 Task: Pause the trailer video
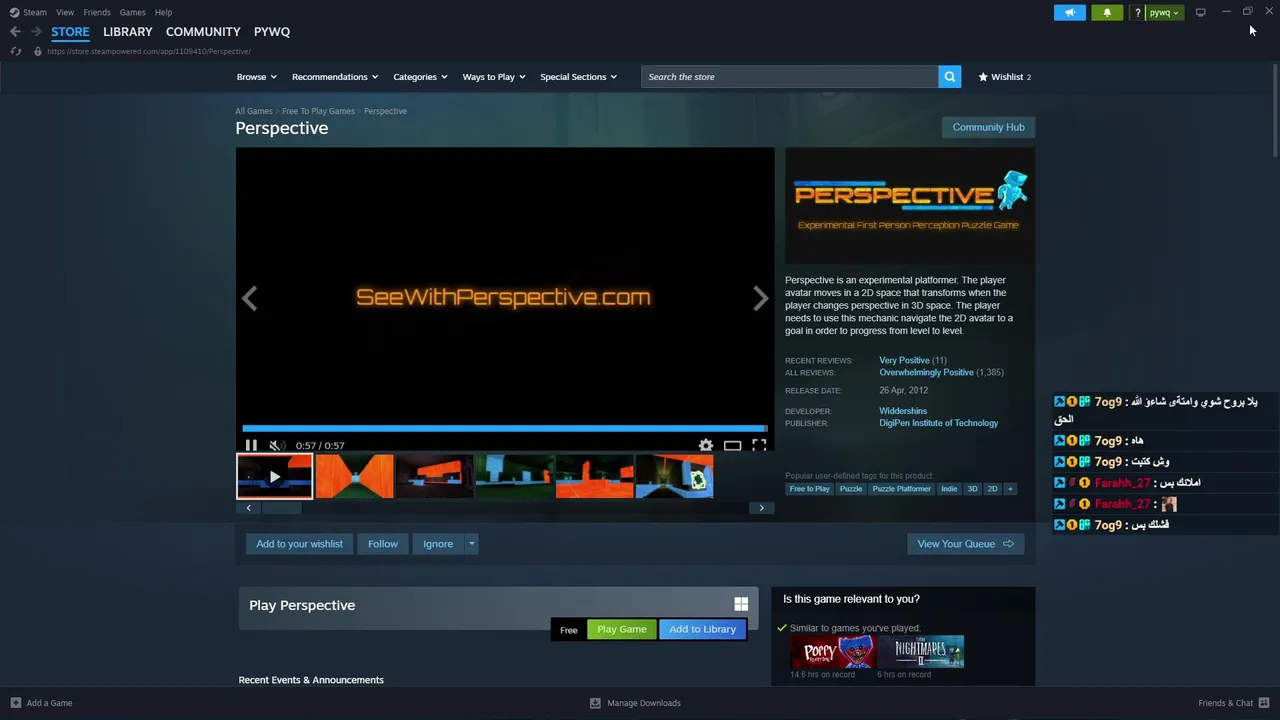251,445
